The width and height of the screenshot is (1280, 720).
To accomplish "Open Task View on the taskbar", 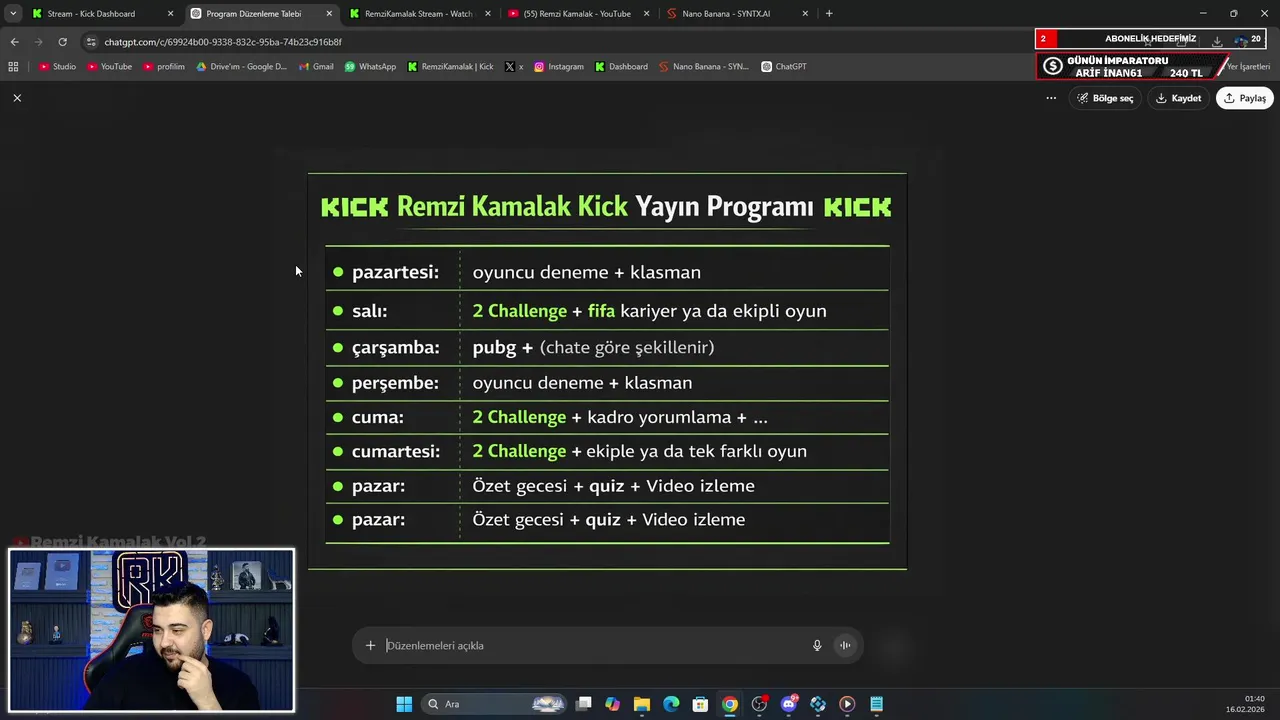I will tap(584, 704).
